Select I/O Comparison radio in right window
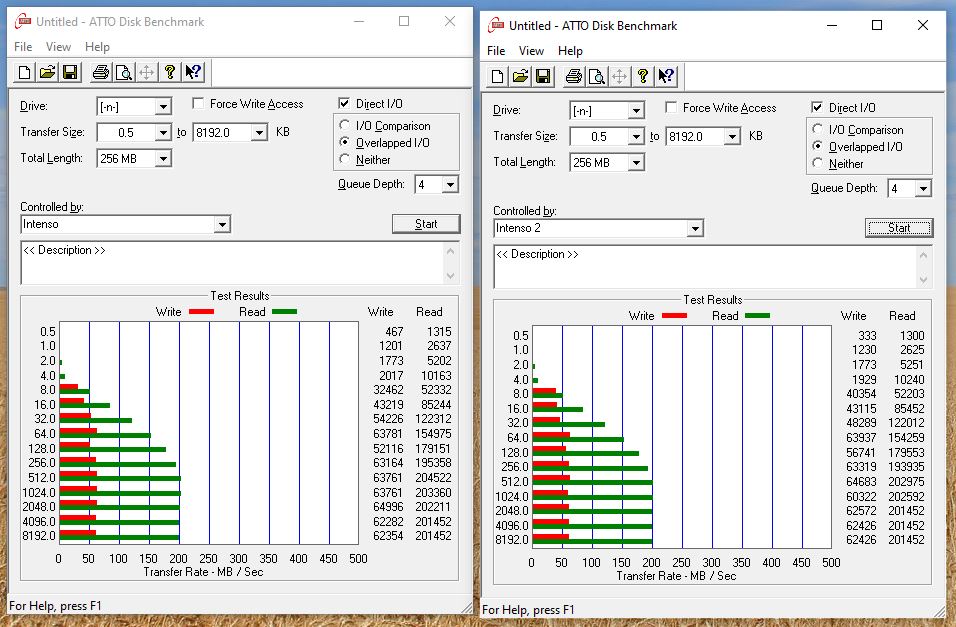Screen dimensions: 956x627 pos(818,129)
